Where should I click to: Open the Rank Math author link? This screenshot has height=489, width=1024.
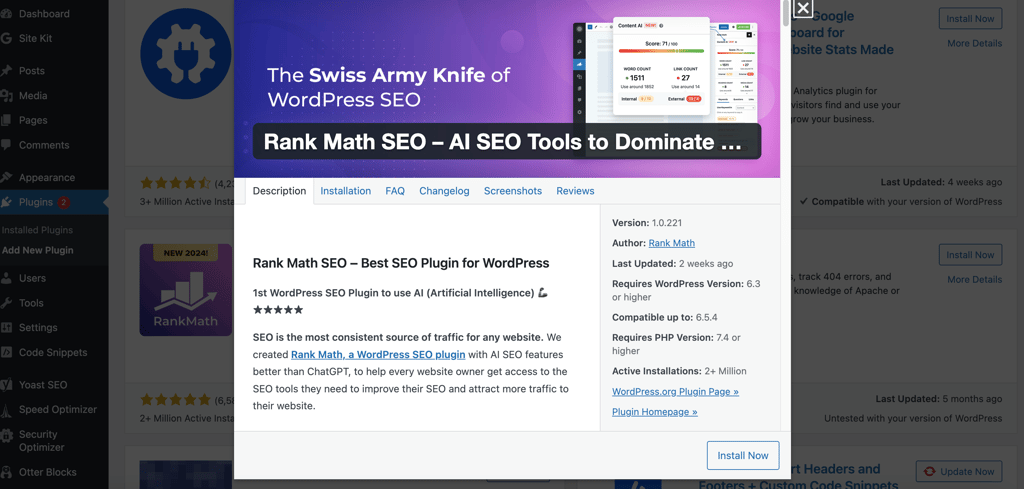[x=671, y=243]
